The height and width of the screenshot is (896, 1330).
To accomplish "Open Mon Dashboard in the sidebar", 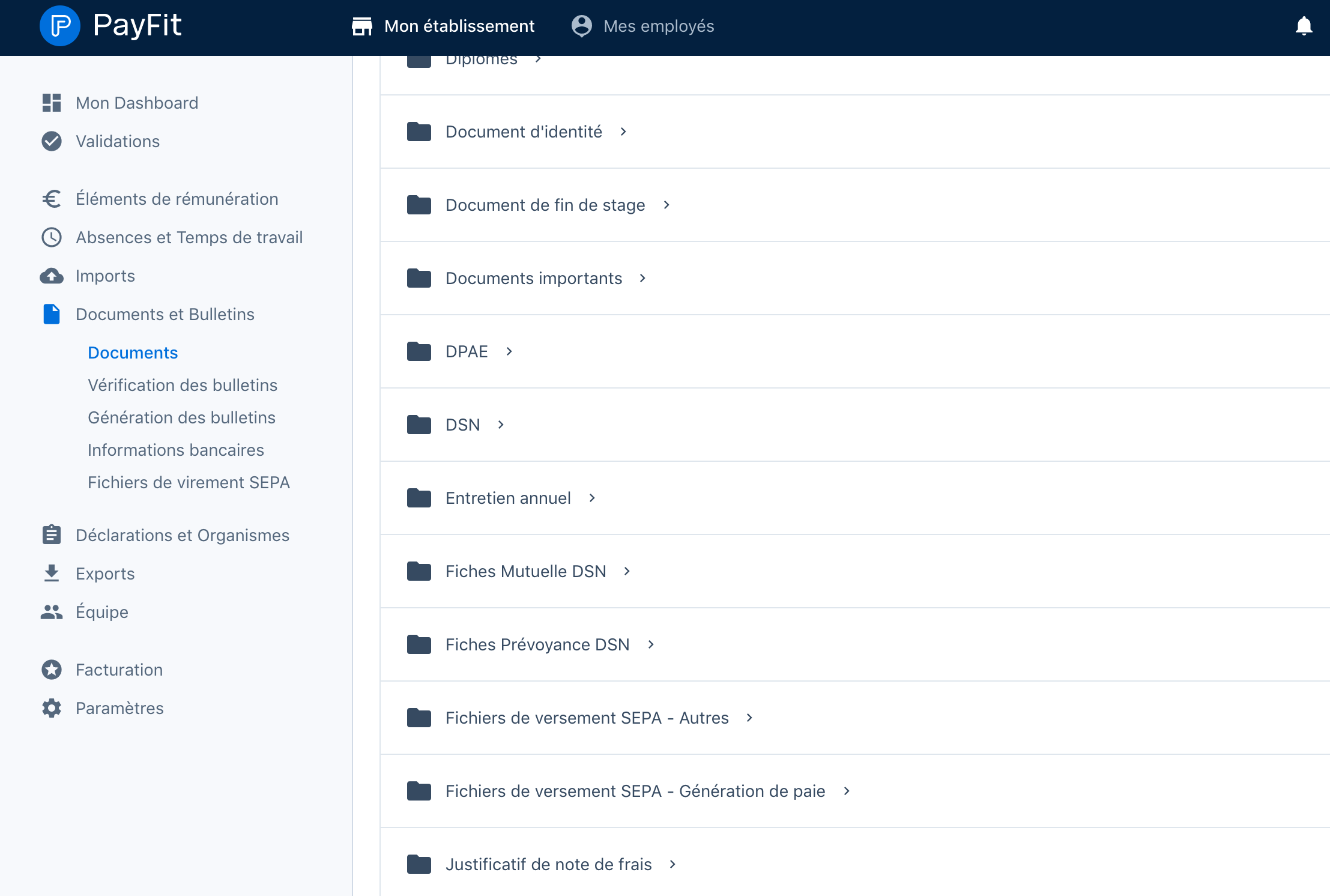I will pos(137,103).
